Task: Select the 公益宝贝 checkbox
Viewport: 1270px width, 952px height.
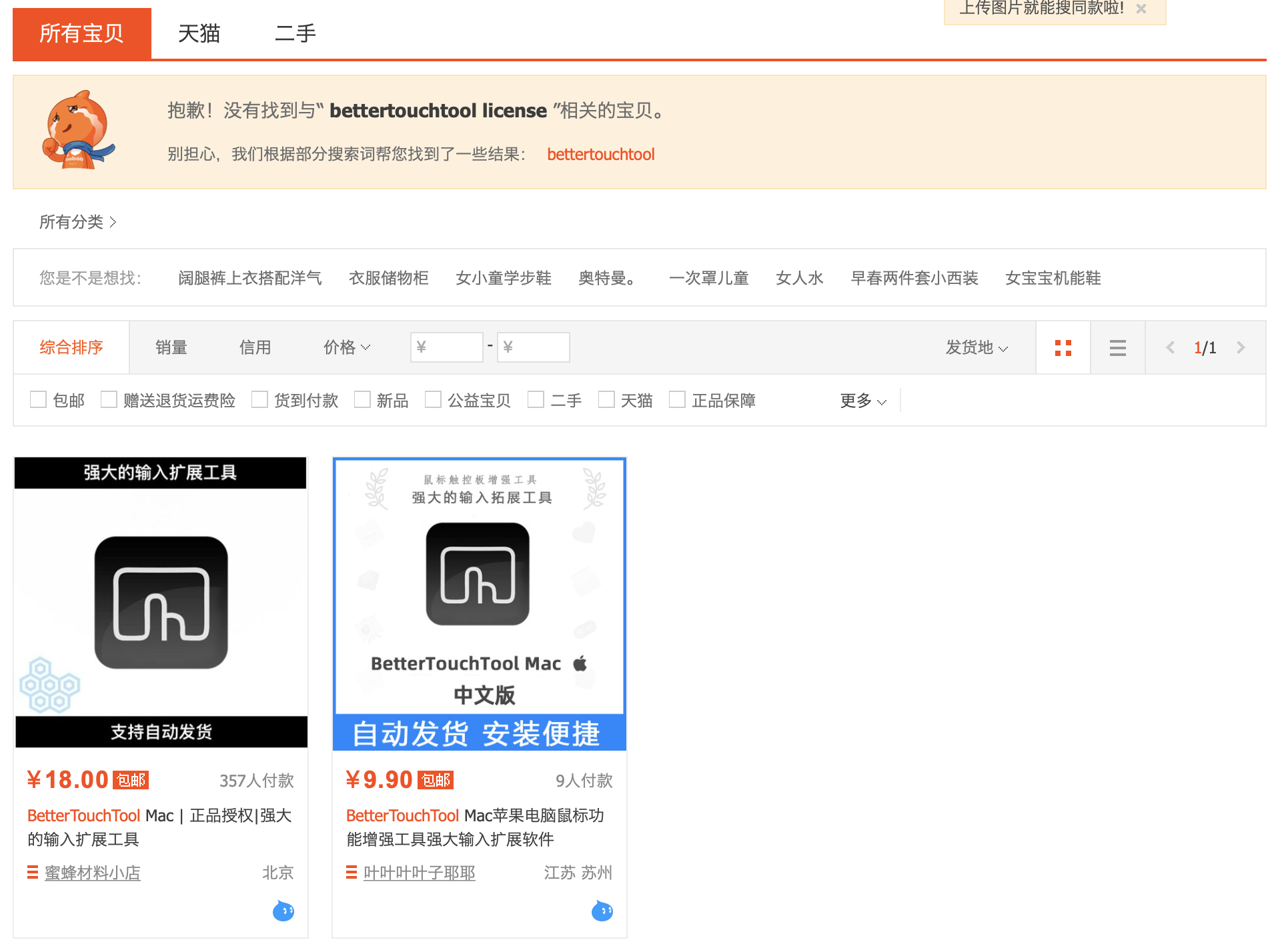Action: (x=433, y=399)
